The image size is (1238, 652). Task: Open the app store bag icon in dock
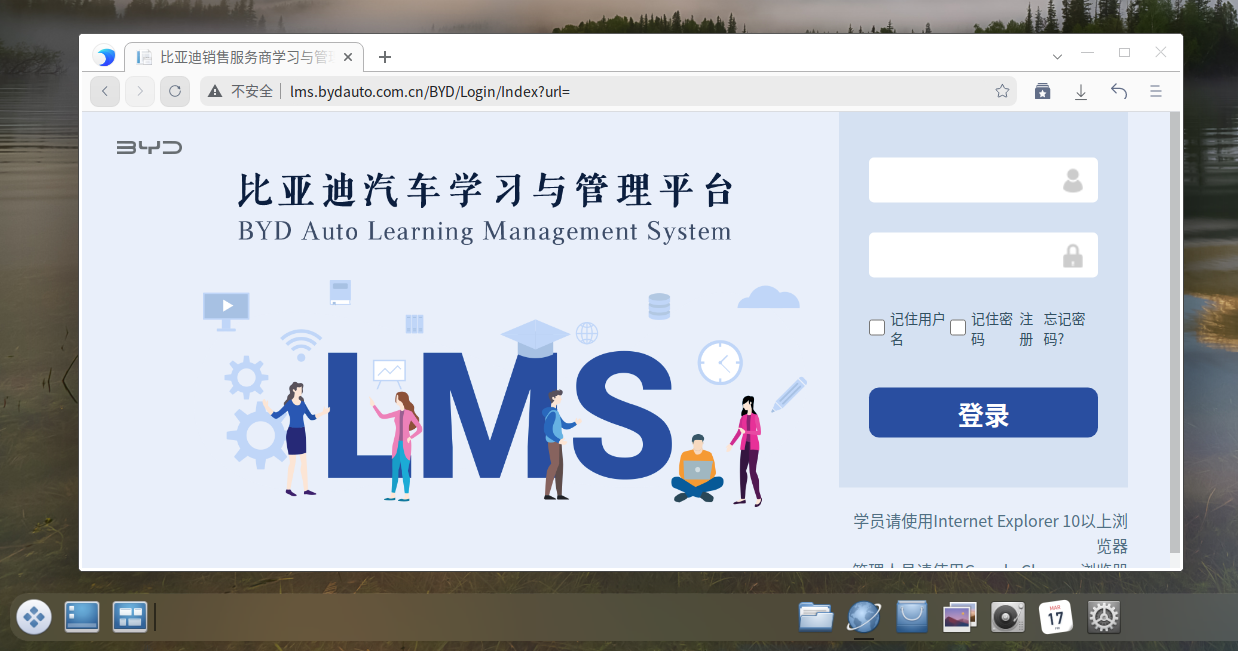tap(912, 617)
